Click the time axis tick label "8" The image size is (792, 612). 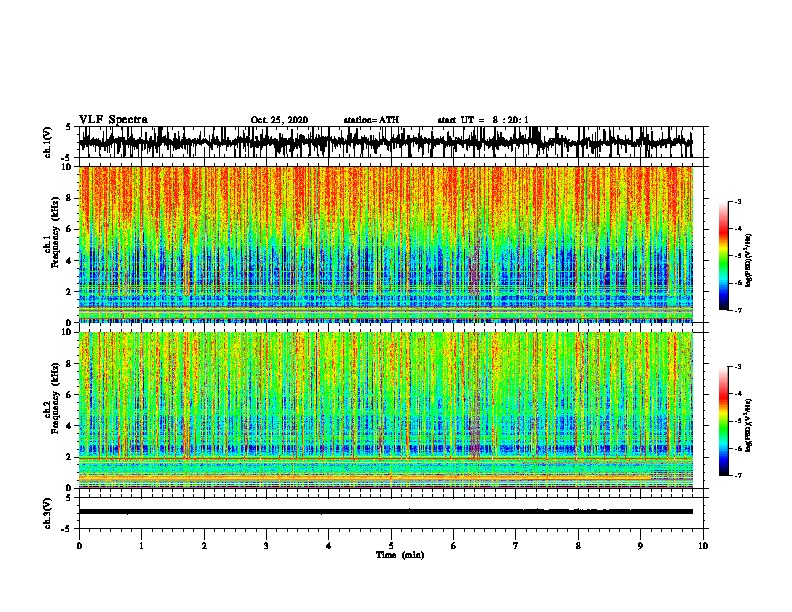pos(578,546)
